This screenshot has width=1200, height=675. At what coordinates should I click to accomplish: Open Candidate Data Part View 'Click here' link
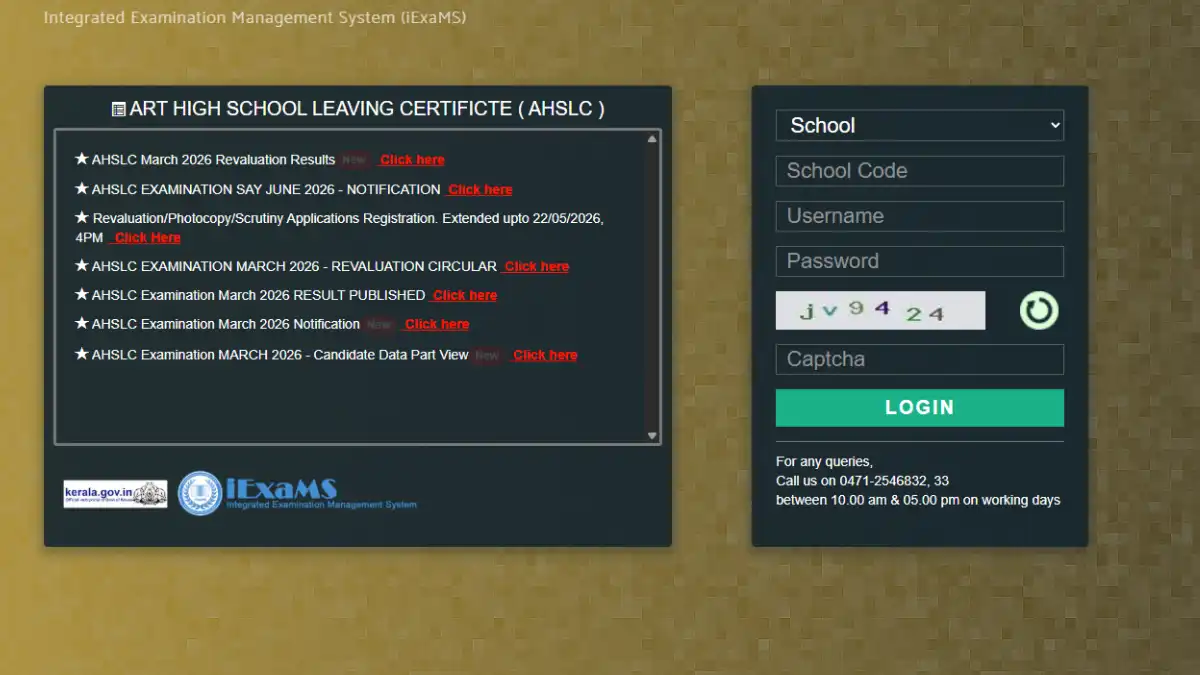coord(545,355)
